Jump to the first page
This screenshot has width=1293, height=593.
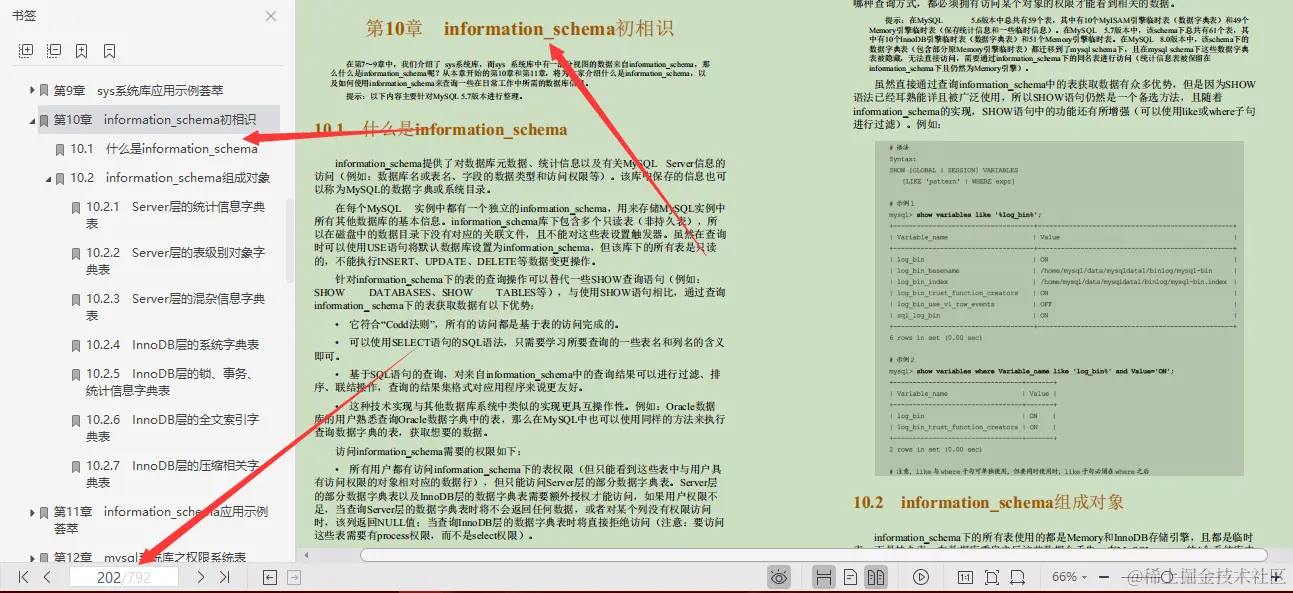point(24,577)
